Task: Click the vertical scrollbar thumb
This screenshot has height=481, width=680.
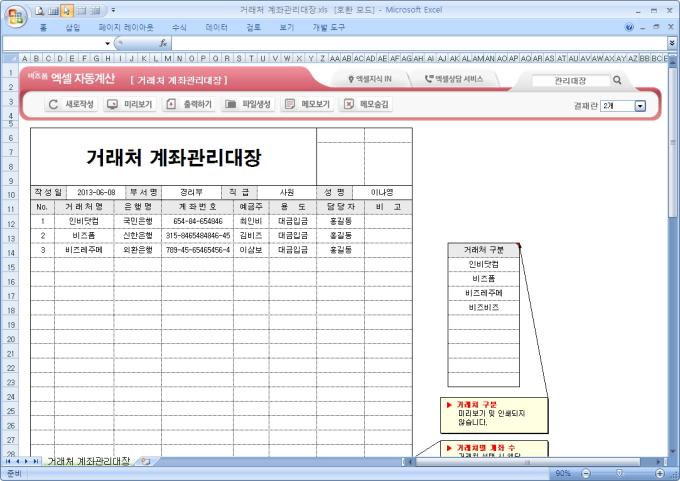Action: [x=673, y=142]
